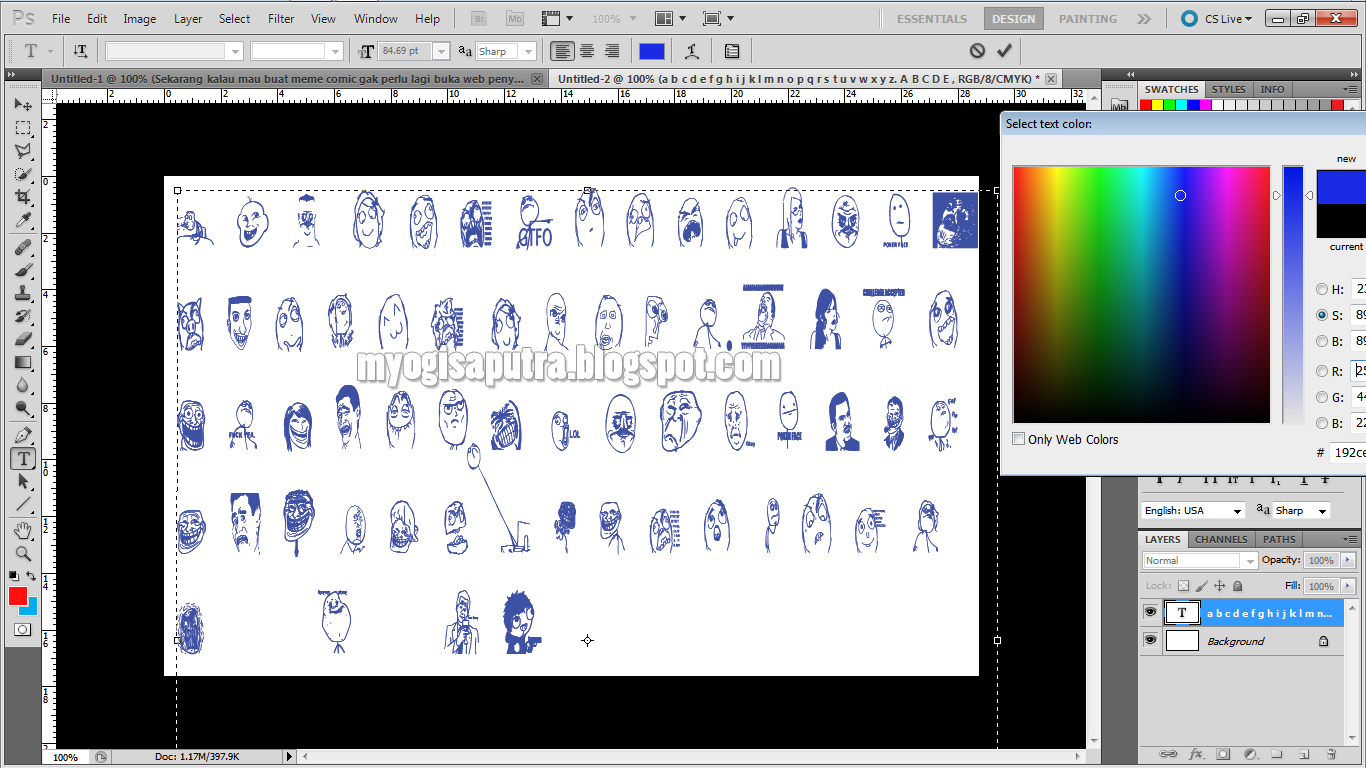Image resolution: width=1366 pixels, height=768 pixels.
Task: Switch to the Channels tab
Action: (1221, 539)
